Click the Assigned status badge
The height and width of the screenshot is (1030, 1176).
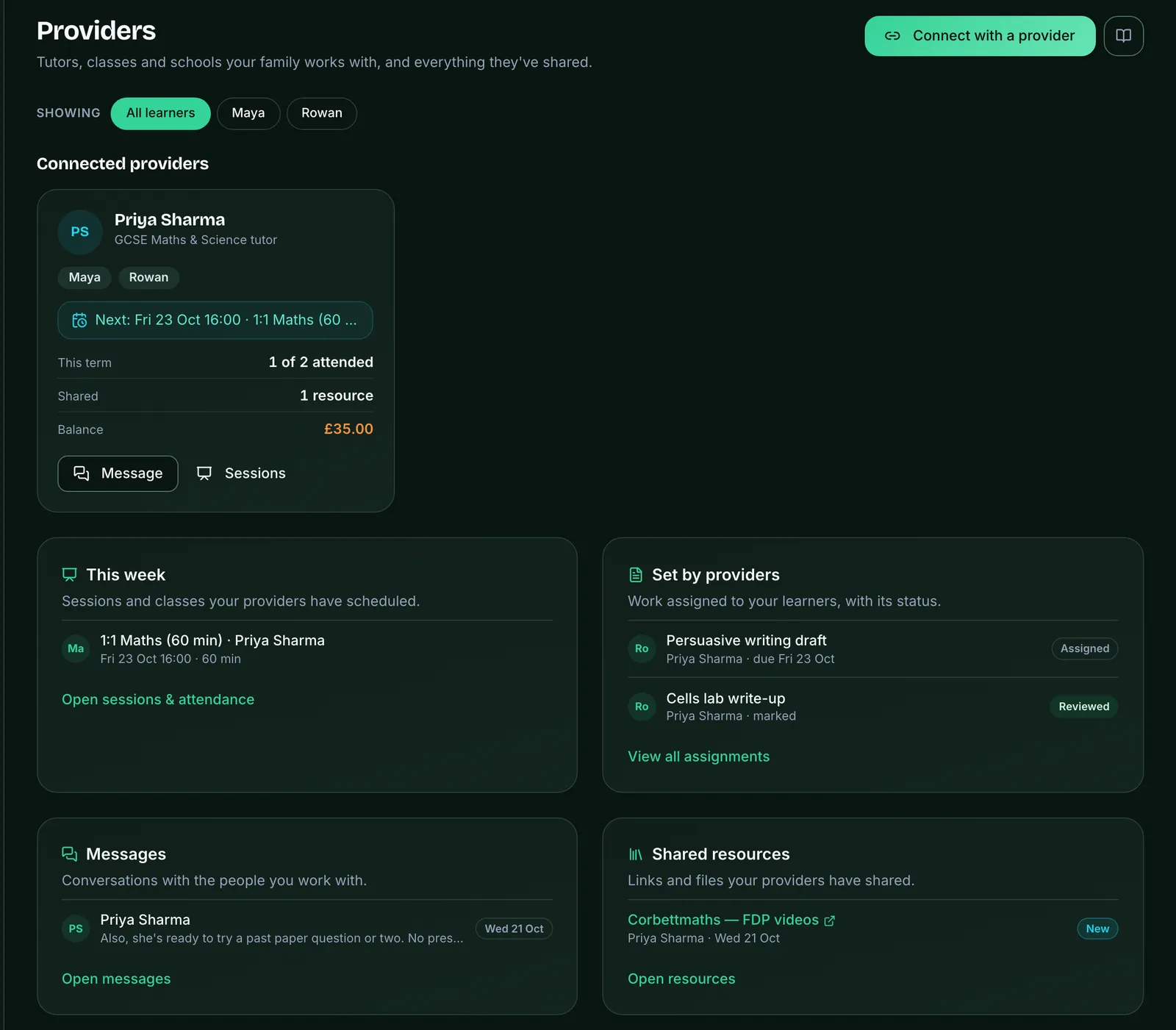pyautogui.click(x=1085, y=648)
